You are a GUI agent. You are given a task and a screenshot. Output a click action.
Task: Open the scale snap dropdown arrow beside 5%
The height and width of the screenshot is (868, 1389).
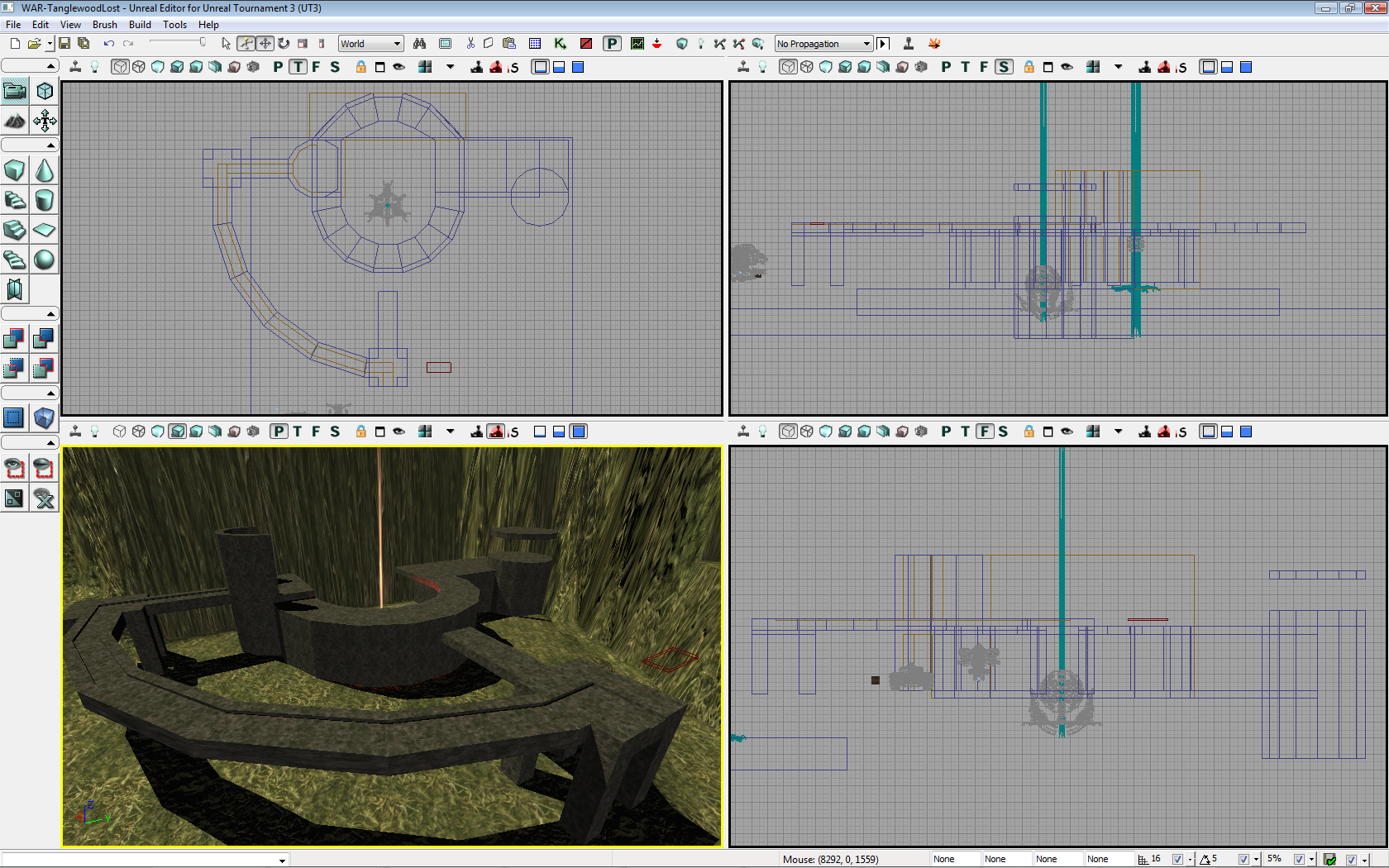pyautogui.click(x=1312, y=859)
